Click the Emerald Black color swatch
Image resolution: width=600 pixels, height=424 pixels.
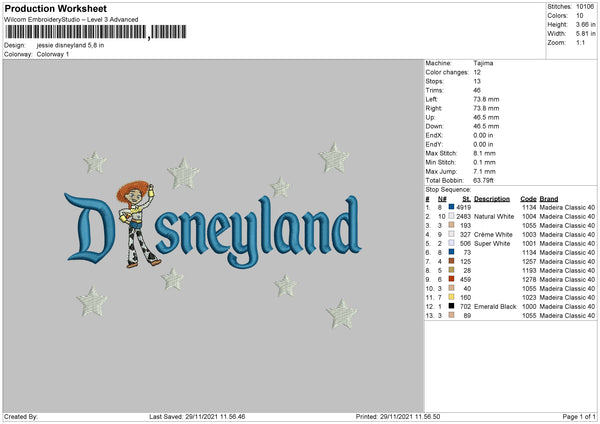pos(452,306)
